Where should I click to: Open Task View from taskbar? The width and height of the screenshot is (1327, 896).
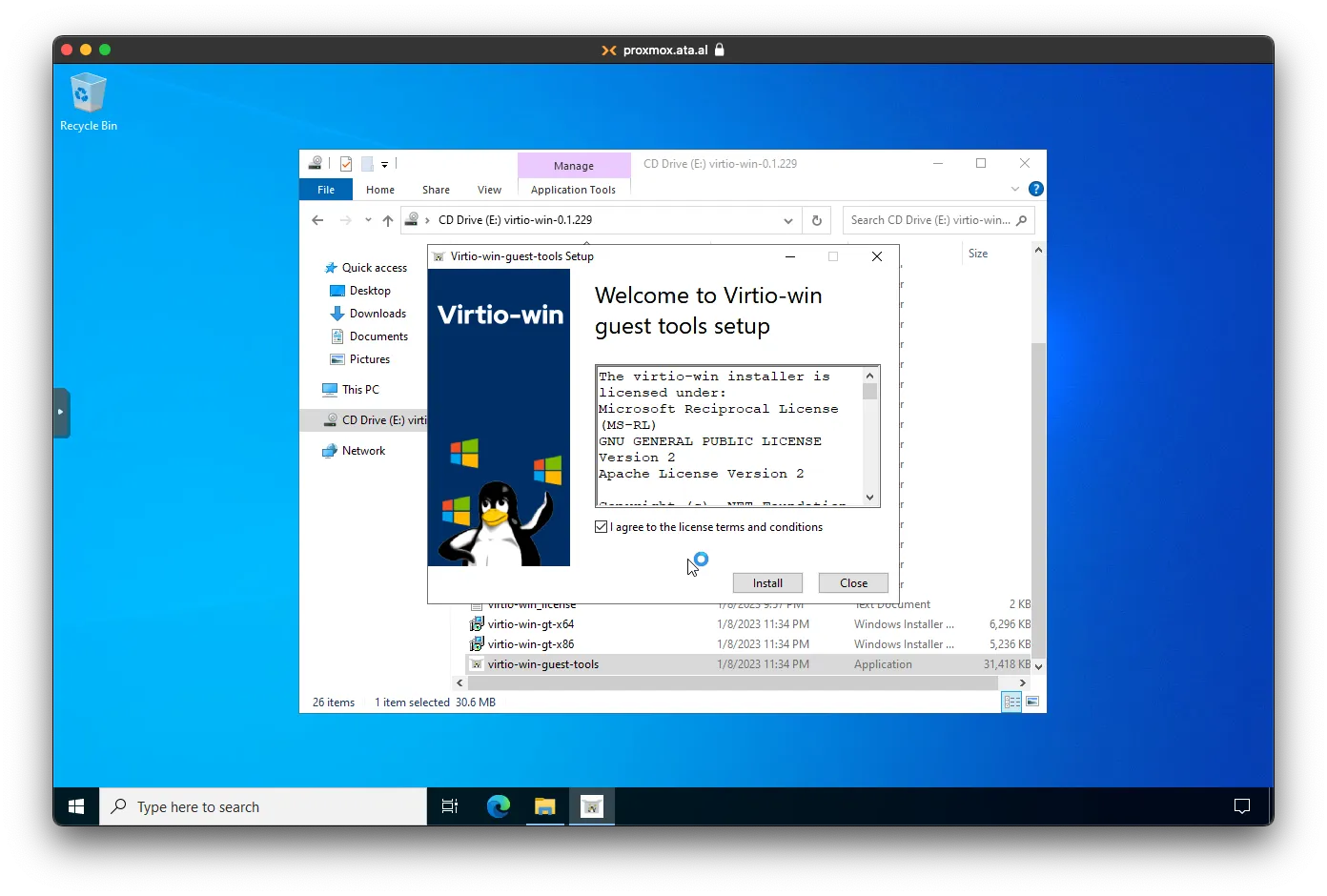(x=450, y=806)
